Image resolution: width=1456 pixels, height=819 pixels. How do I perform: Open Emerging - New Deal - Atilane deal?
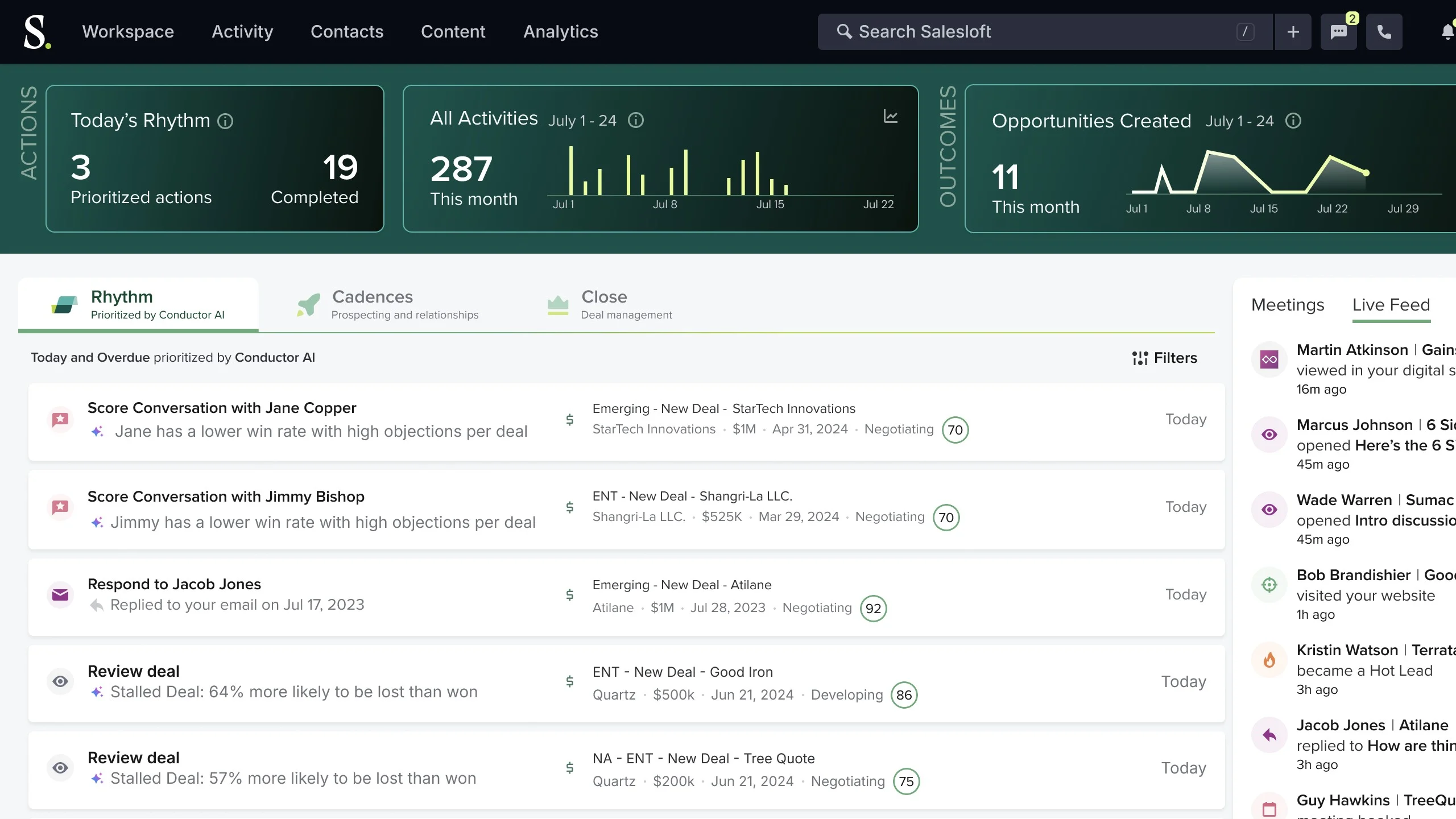[682, 585]
